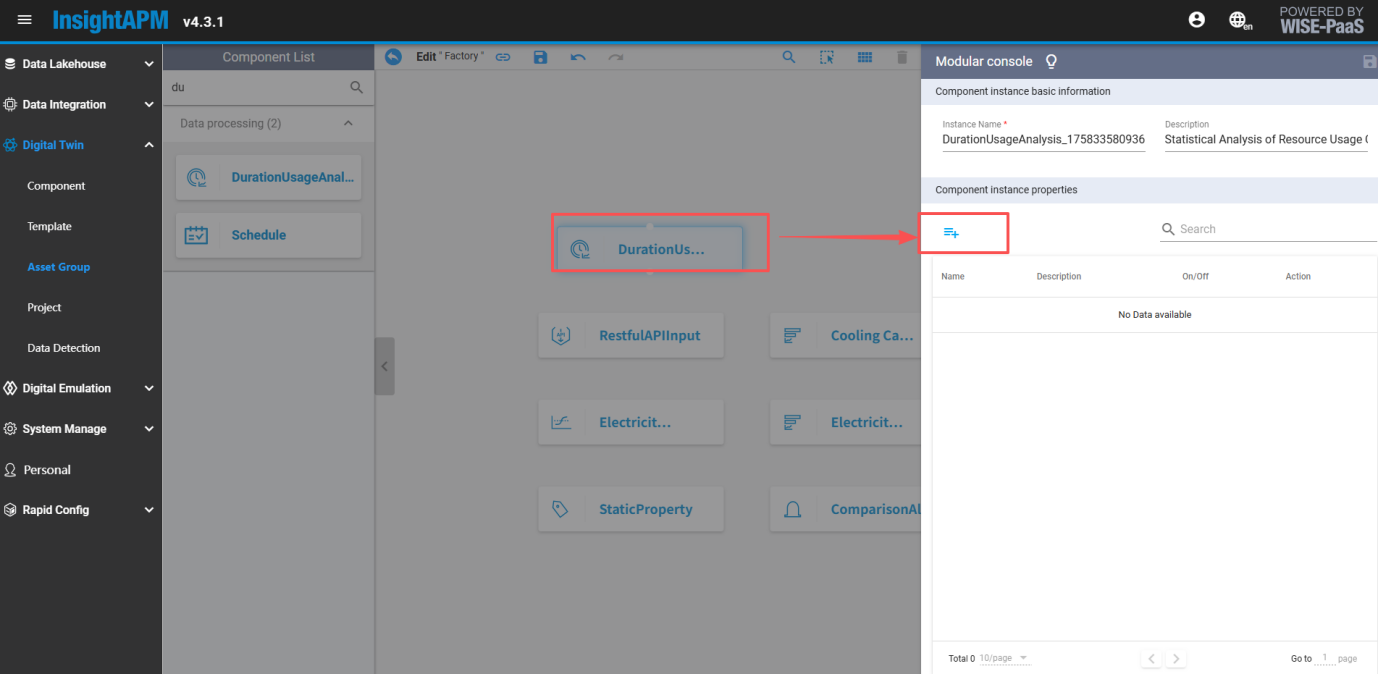
Task: Click the RestfulAPIInput node
Action: coord(631,336)
